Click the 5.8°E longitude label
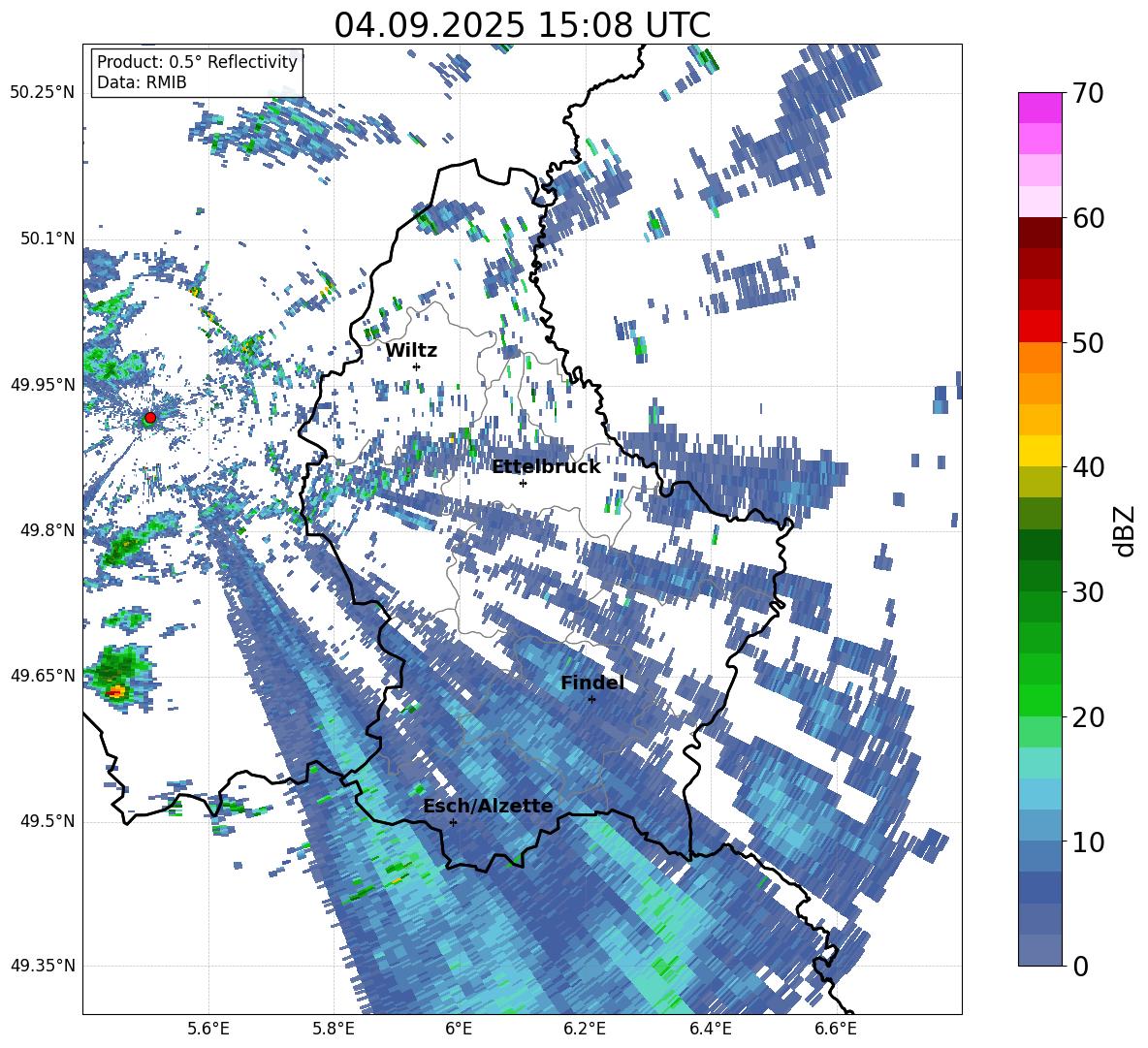The image size is (1148, 1048). (x=334, y=1029)
